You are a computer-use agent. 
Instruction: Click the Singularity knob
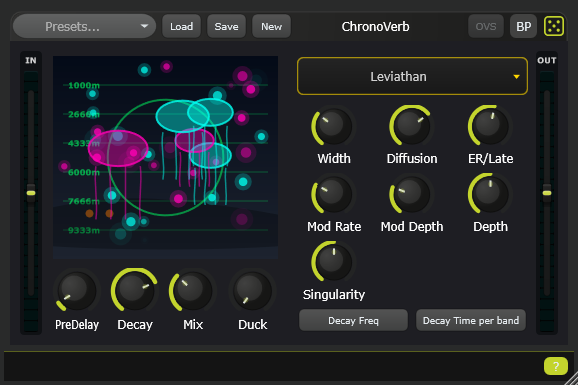tap(334, 262)
